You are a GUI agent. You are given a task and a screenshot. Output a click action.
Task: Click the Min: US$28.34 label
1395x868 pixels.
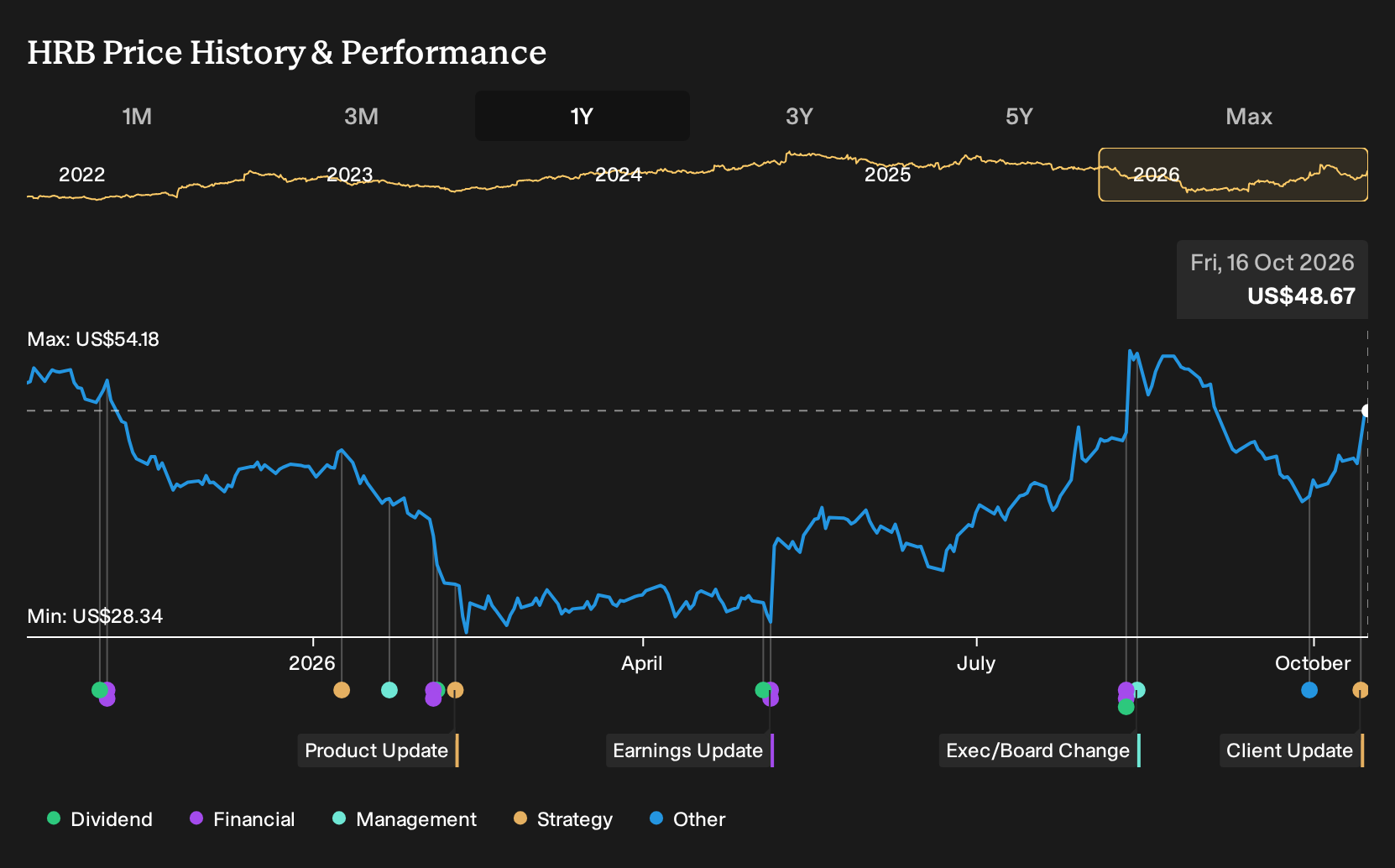(95, 616)
